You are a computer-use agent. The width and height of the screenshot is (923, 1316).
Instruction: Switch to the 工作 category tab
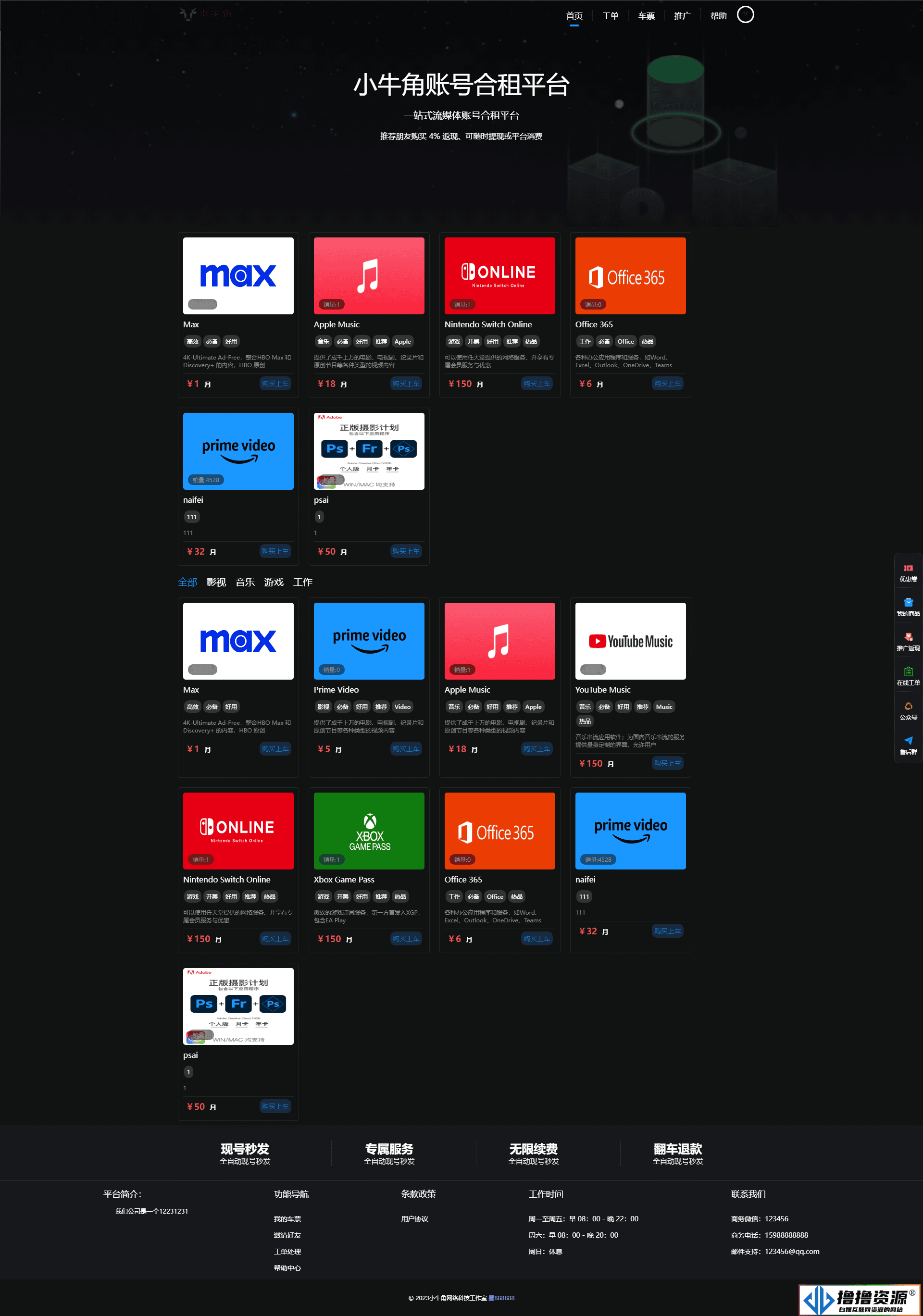click(303, 583)
